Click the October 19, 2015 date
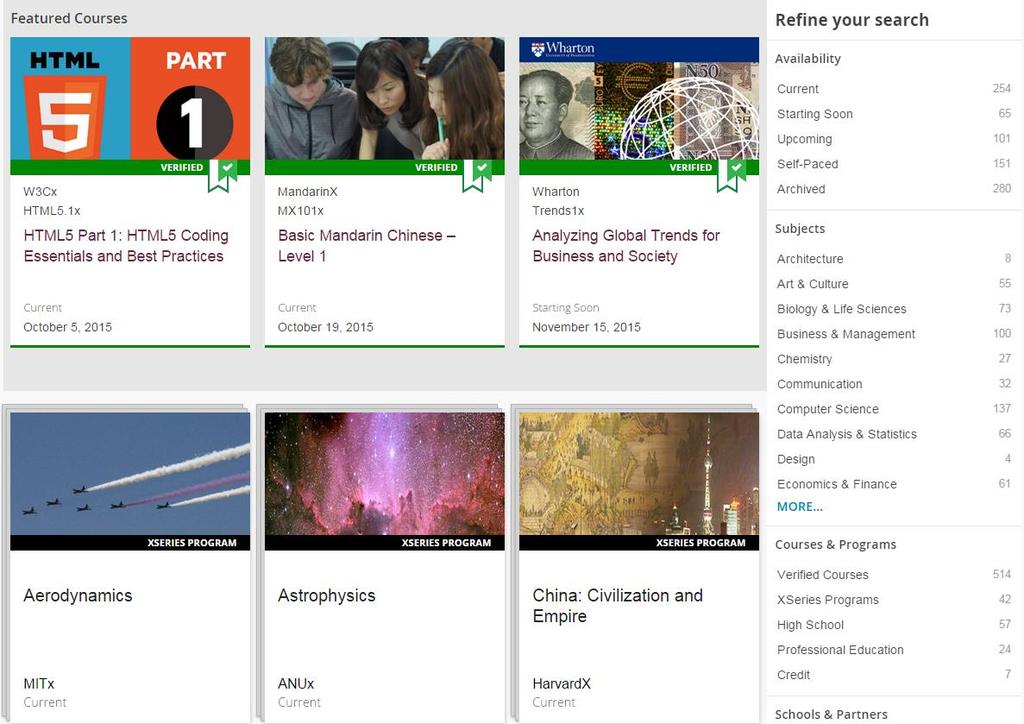 [325, 327]
